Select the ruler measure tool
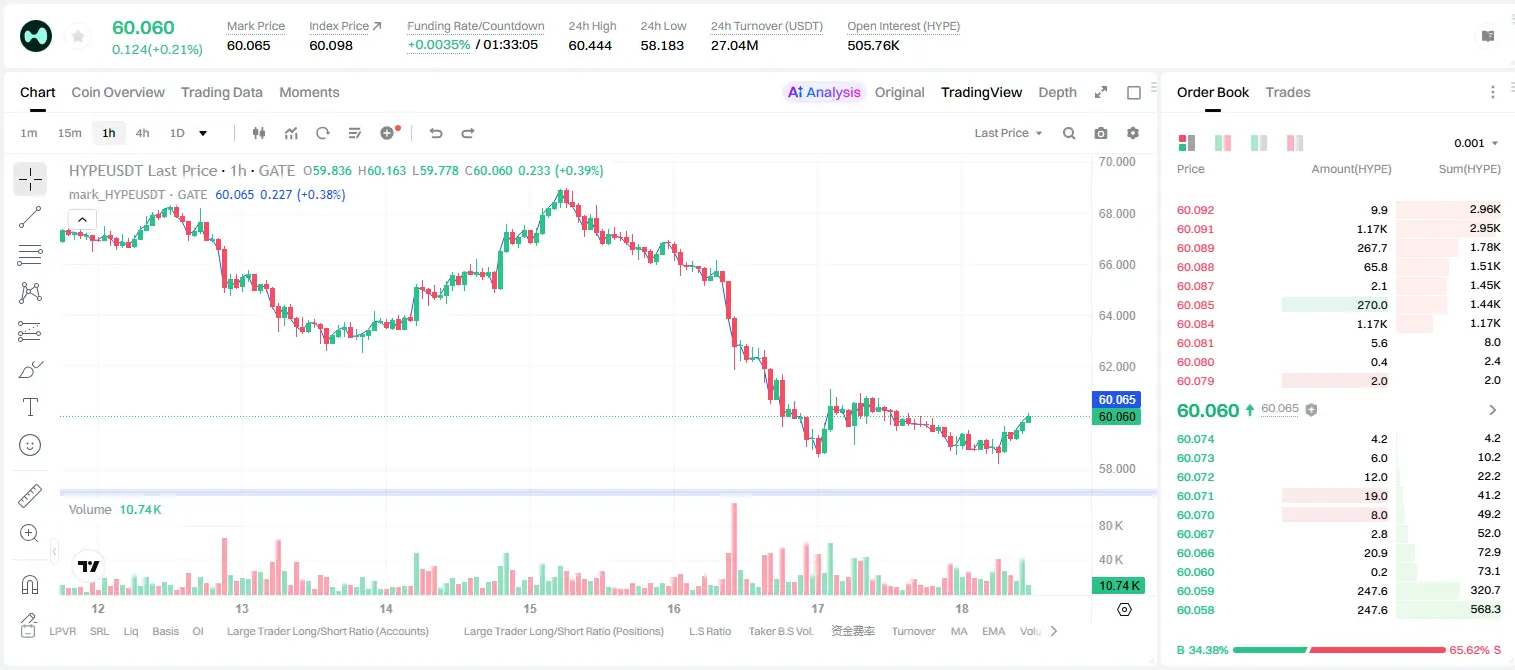This screenshot has width=1515, height=670. 30,496
